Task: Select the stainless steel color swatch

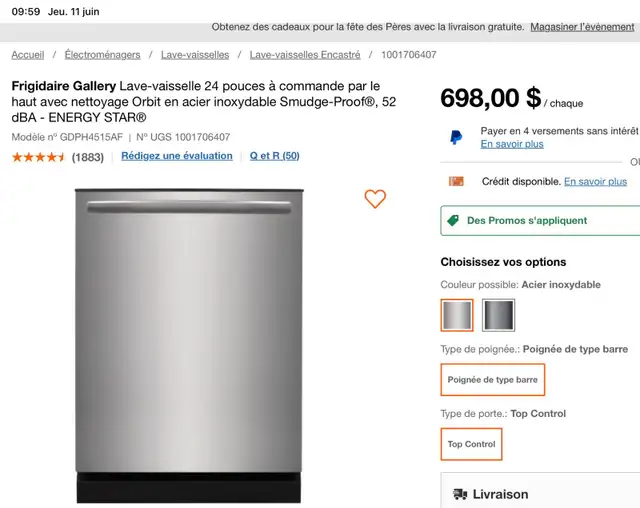Action: pos(457,315)
